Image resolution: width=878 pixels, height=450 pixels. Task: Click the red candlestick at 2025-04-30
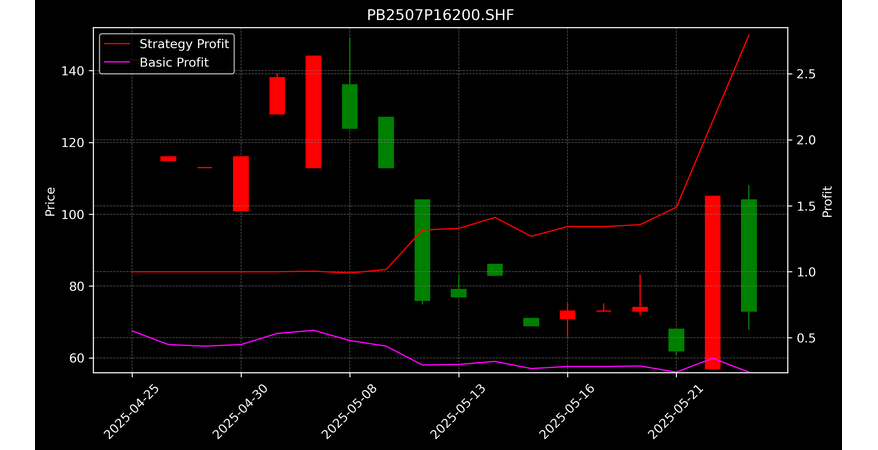pos(241,184)
